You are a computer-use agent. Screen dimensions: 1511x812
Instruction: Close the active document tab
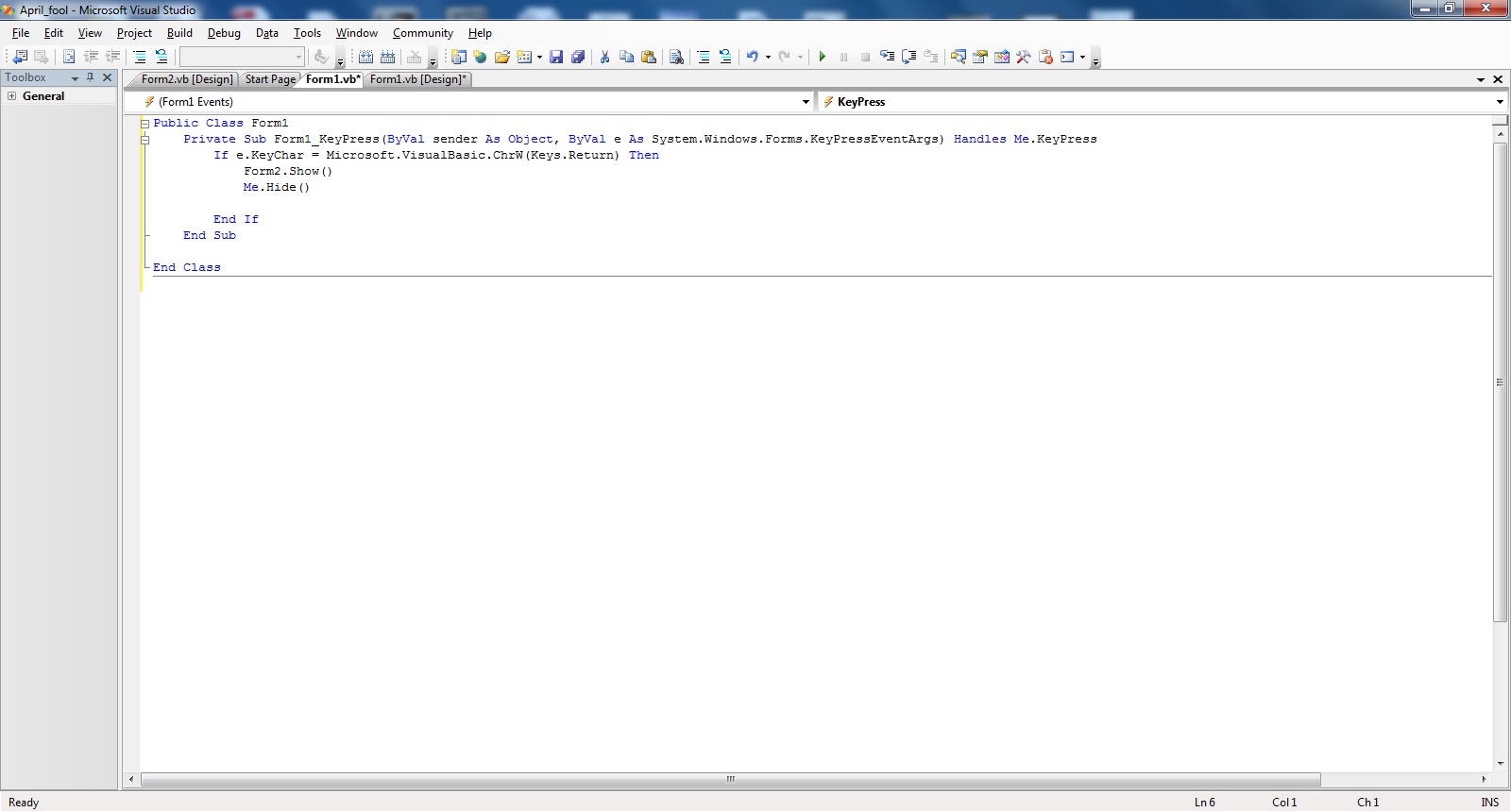pyautogui.click(x=1498, y=79)
